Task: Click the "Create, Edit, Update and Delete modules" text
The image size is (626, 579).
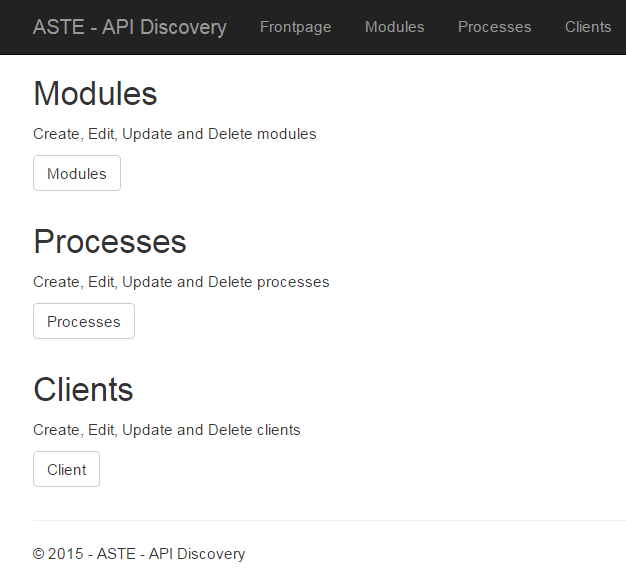Action: coord(174,134)
